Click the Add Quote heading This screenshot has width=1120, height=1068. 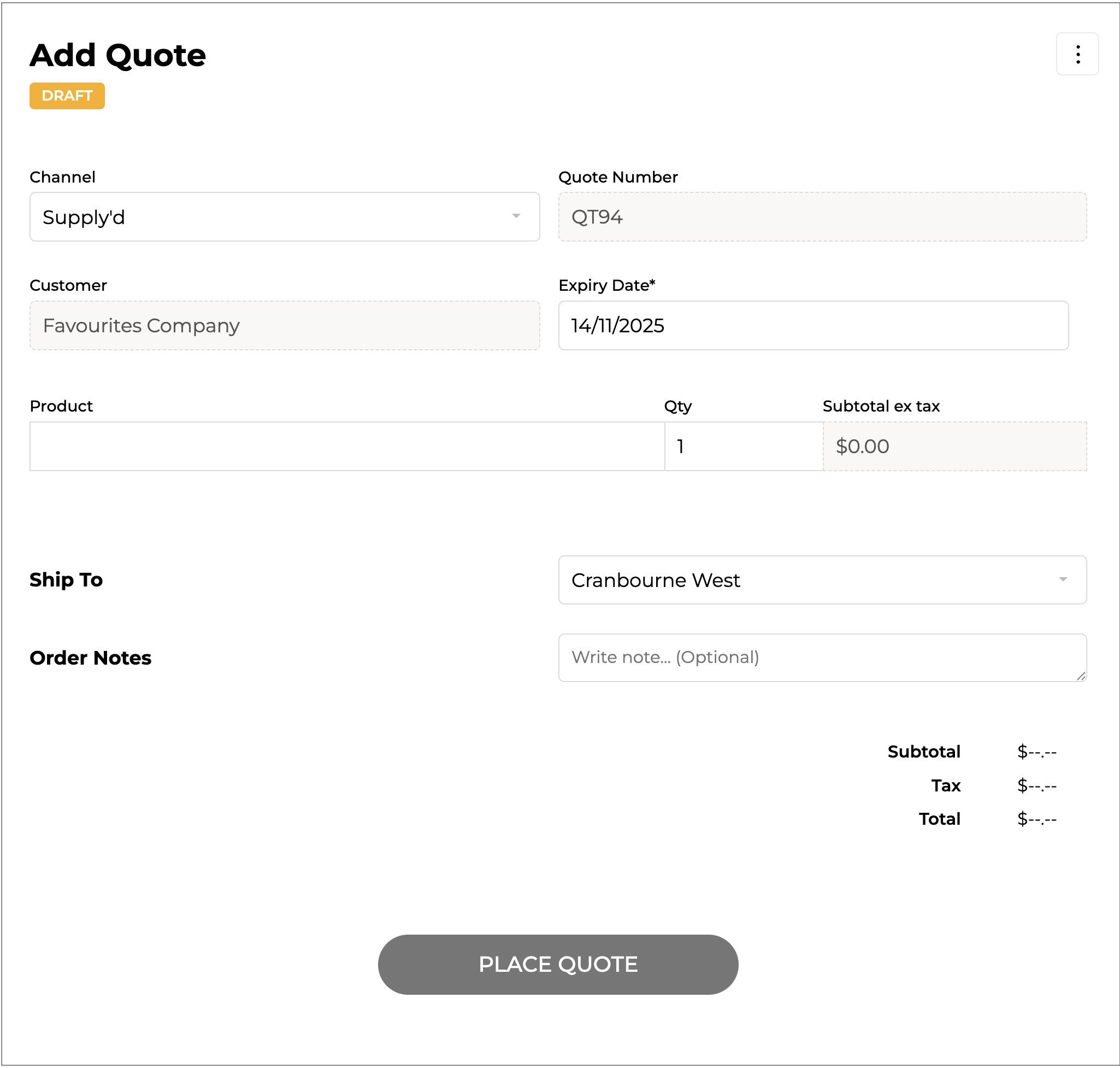[x=118, y=55]
